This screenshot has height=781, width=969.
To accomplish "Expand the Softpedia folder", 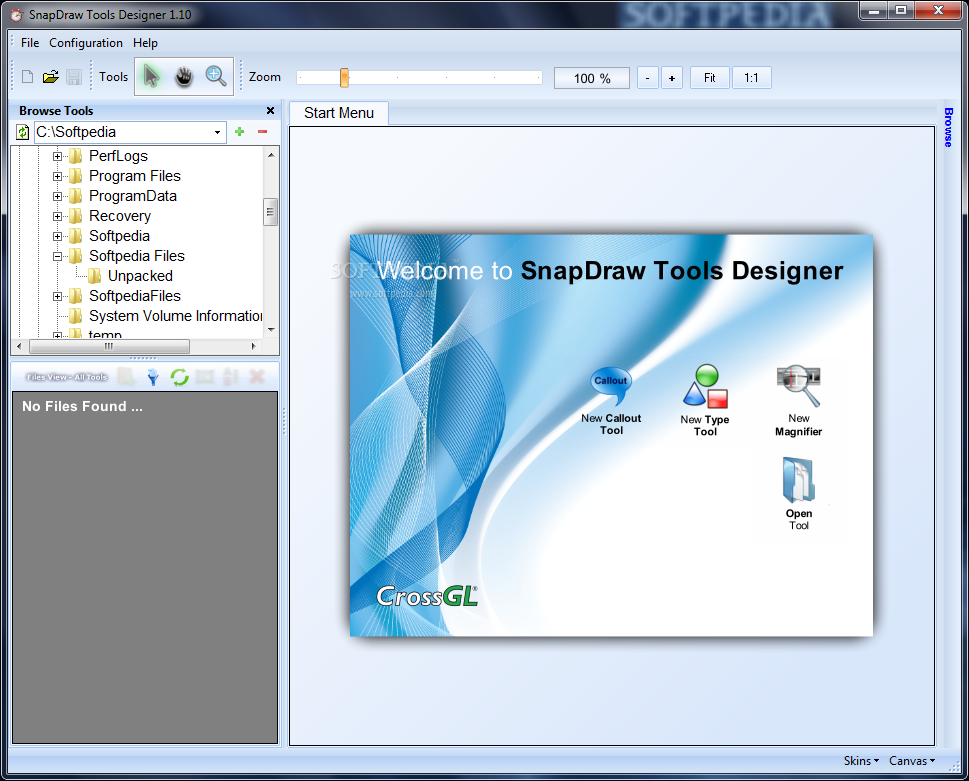I will (x=57, y=236).
